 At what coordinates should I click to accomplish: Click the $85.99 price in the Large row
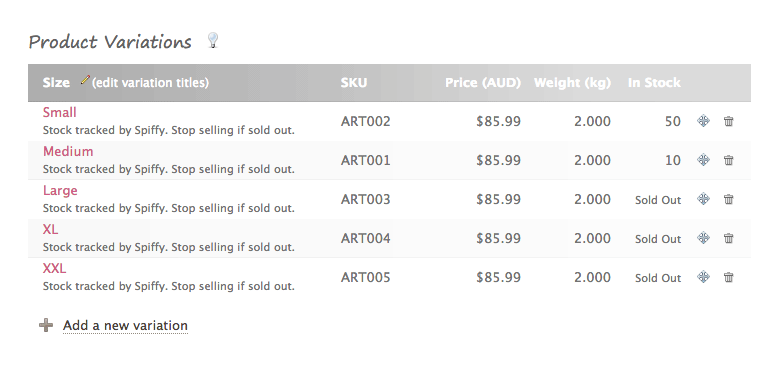tap(498, 199)
